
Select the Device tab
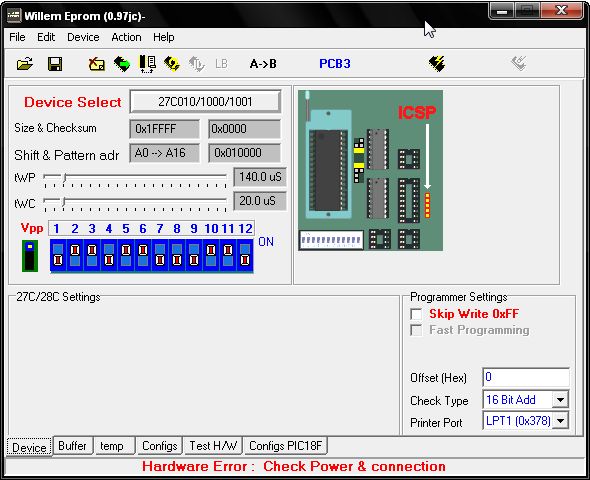(29, 447)
